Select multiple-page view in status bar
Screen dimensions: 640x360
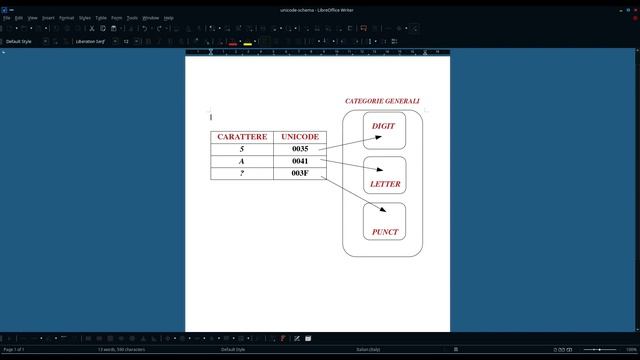[562, 349]
